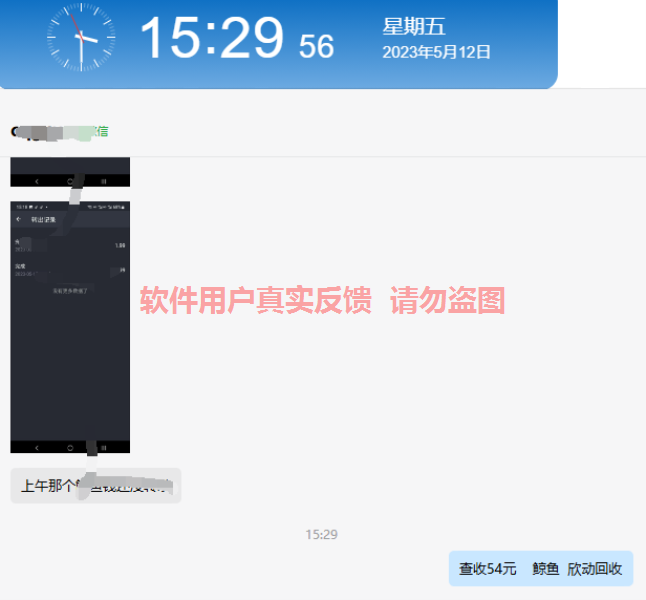The height and width of the screenshot is (600, 646).
Task: Click the pink watermark 软件用户真实反馈 请勿盗图
Action: [322, 300]
